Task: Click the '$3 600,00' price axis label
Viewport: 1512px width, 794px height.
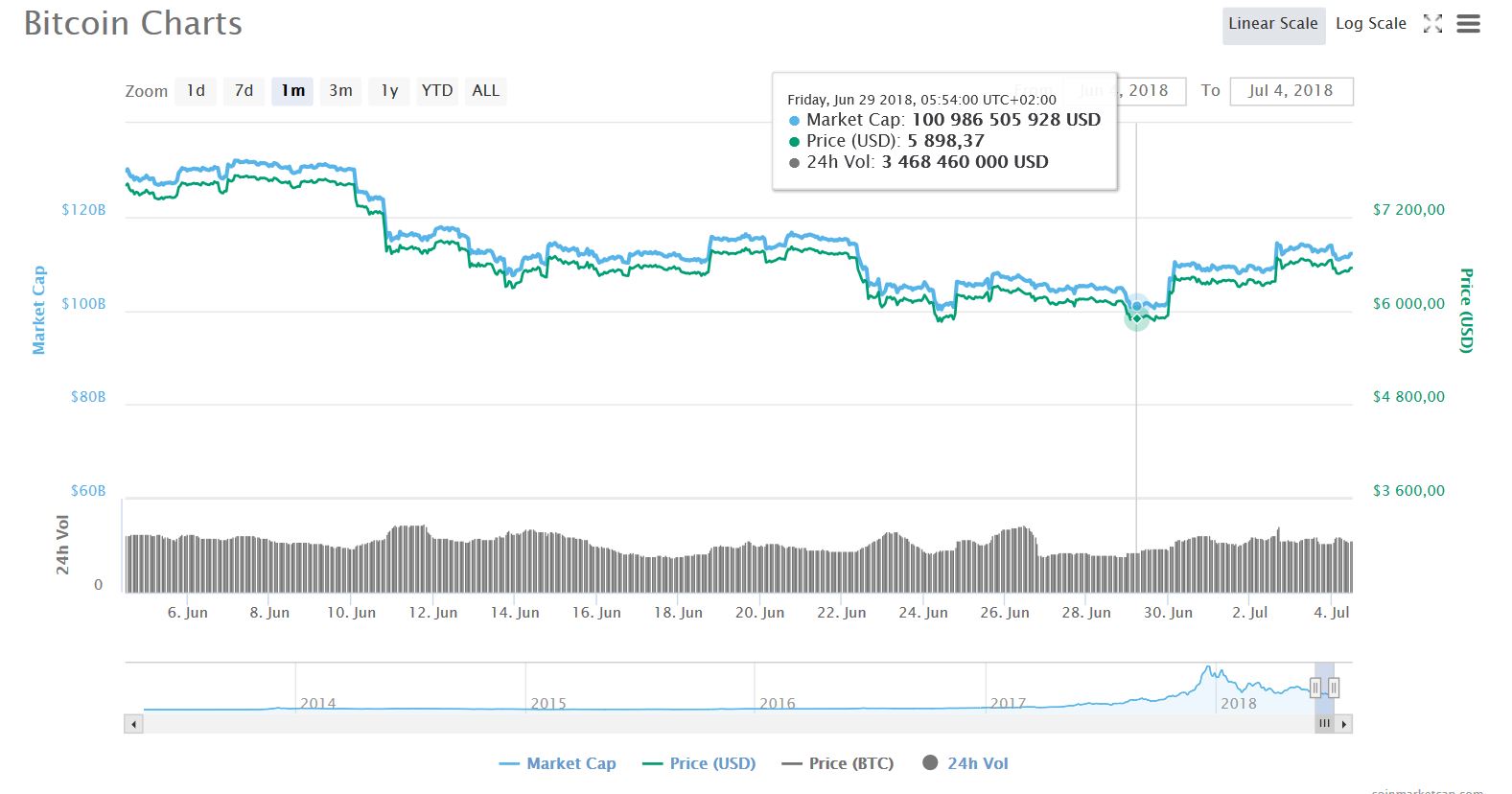Action: tap(1408, 491)
